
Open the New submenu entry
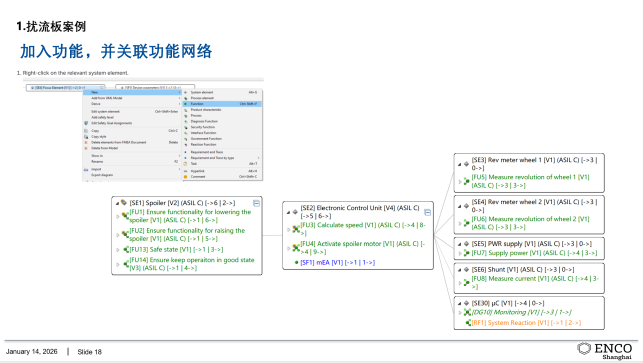pos(132,93)
